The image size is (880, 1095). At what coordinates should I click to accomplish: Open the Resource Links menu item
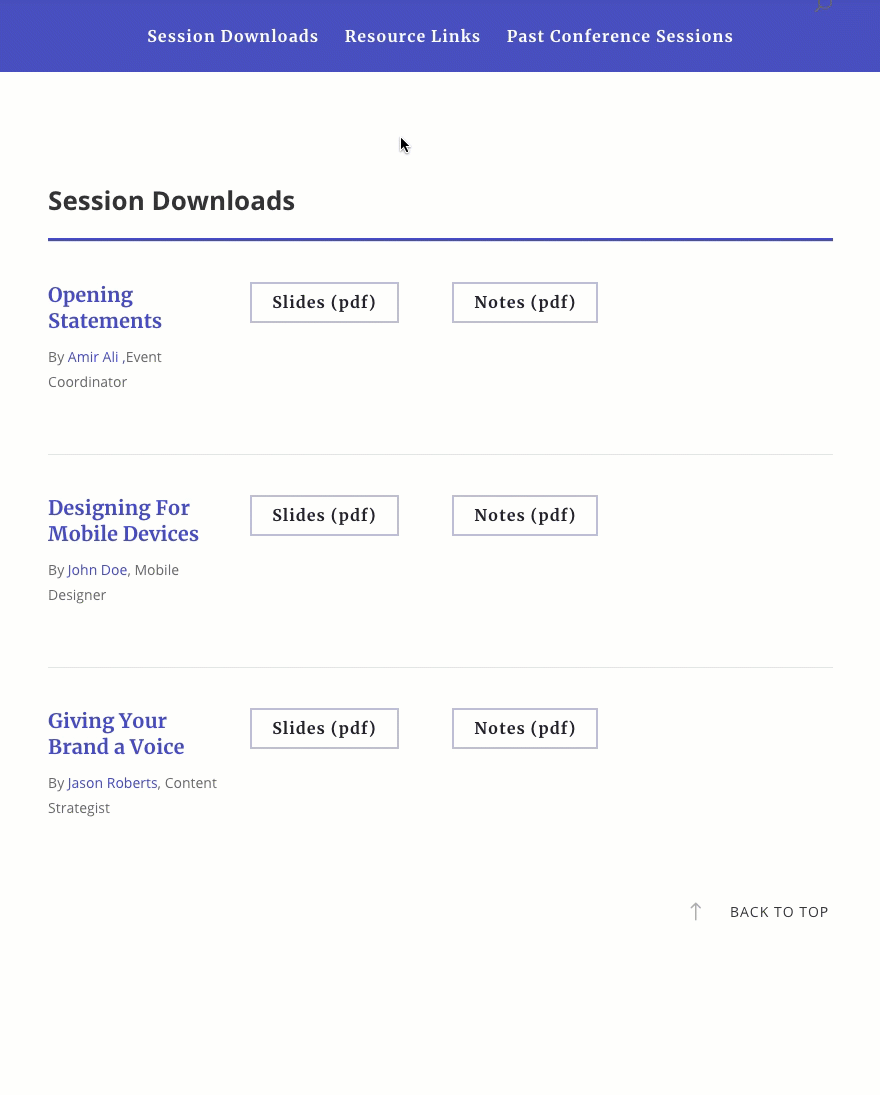tap(412, 36)
